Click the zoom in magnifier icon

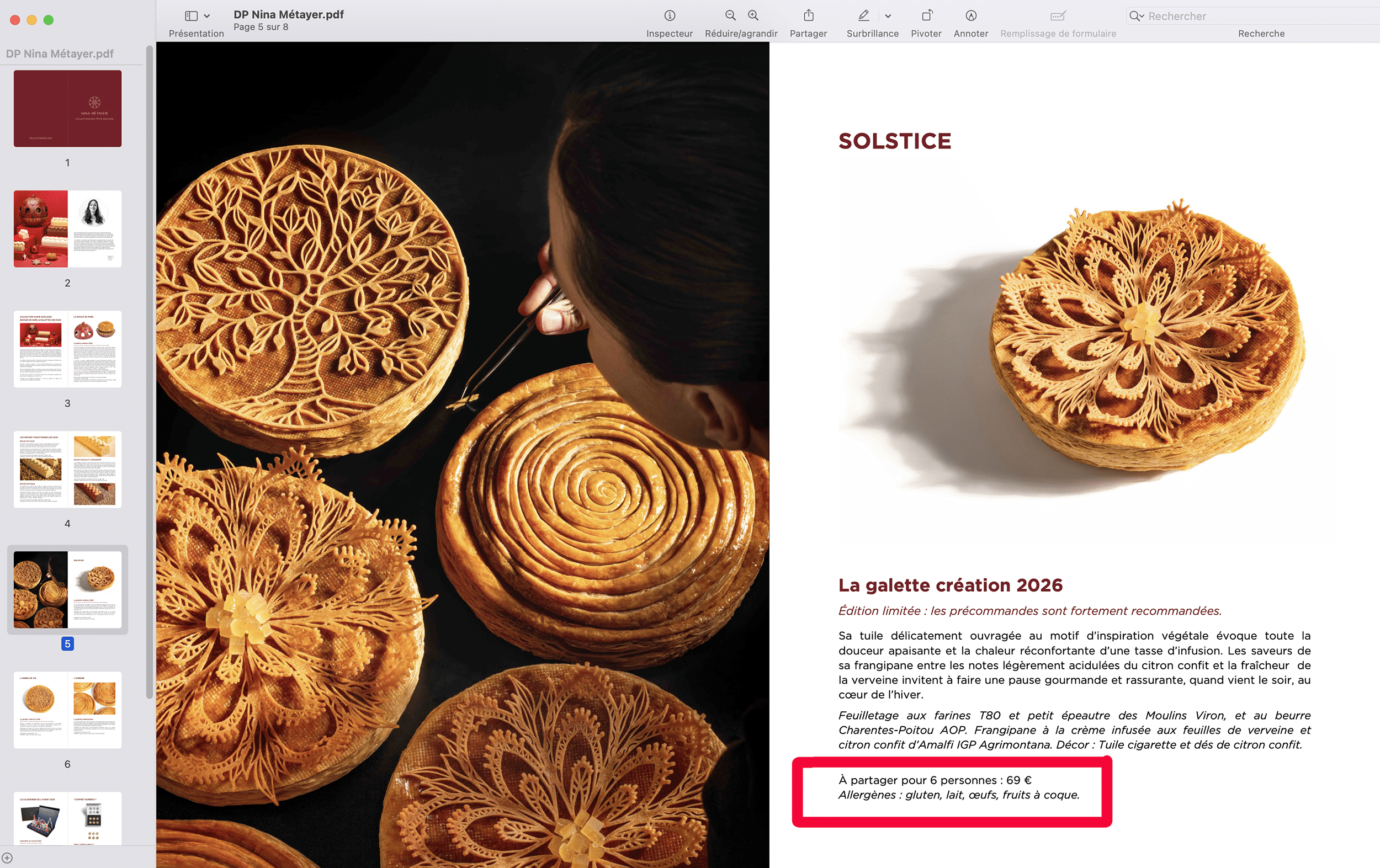(x=753, y=16)
